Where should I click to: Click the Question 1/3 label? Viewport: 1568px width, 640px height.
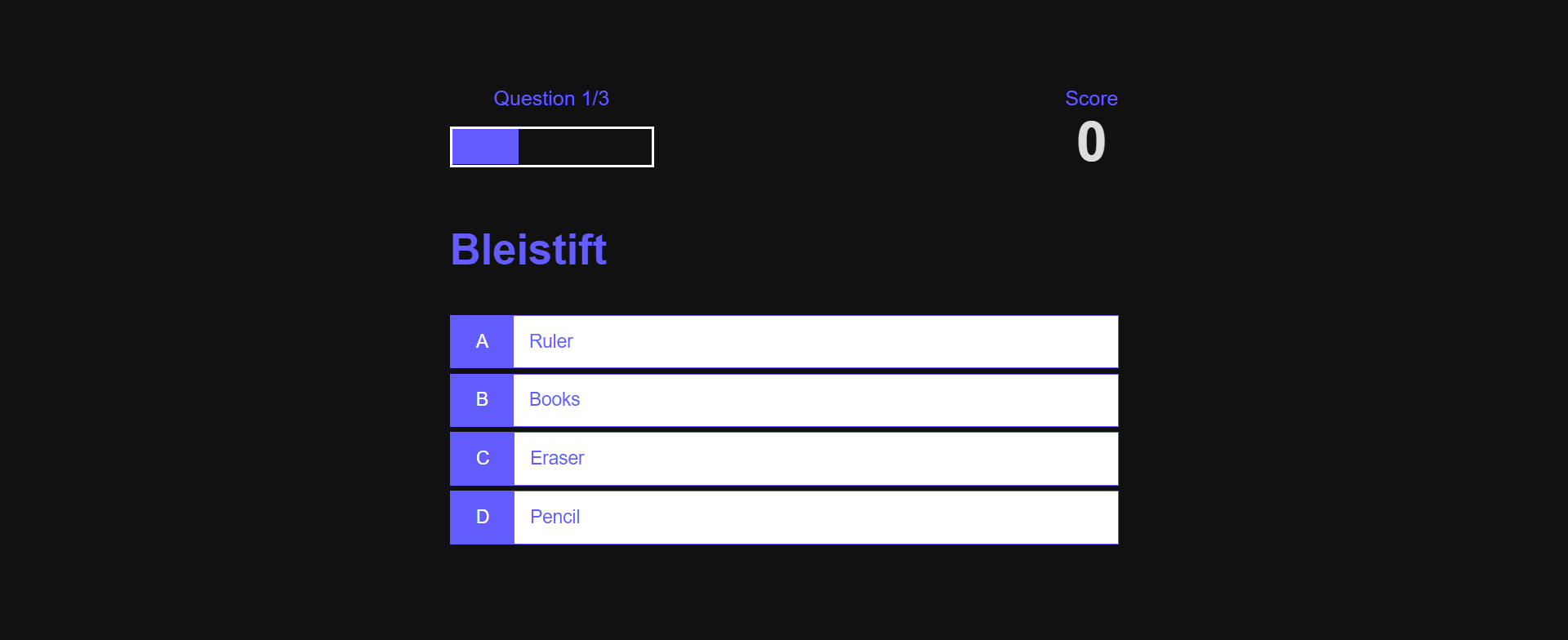click(551, 99)
